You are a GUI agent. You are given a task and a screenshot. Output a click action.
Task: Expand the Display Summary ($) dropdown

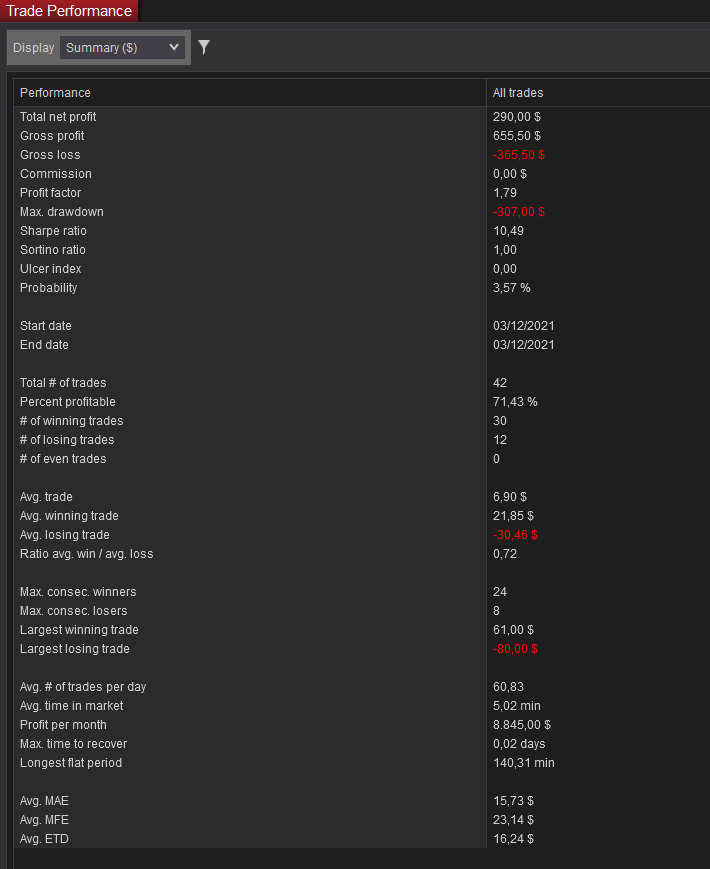(x=122, y=48)
